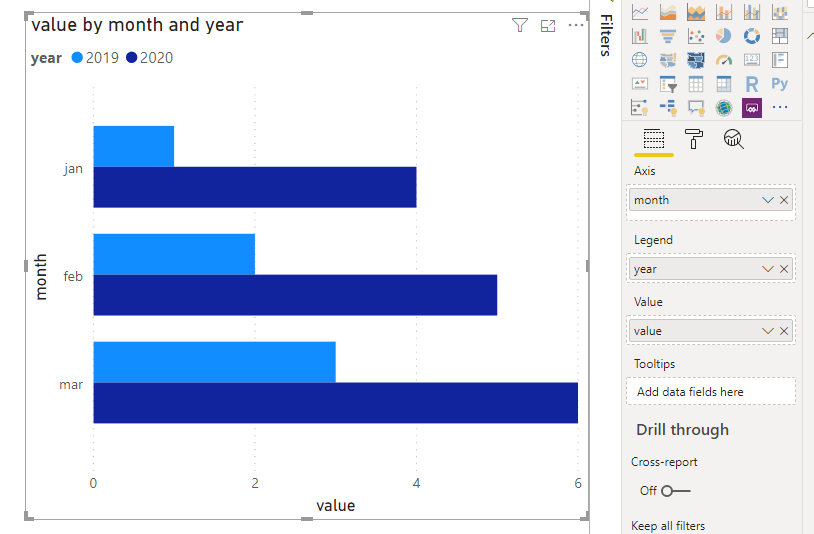The height and width of the screenshot is (534, 814).
Task: Expand the Filters pane
Action: (x=606, y=35)
